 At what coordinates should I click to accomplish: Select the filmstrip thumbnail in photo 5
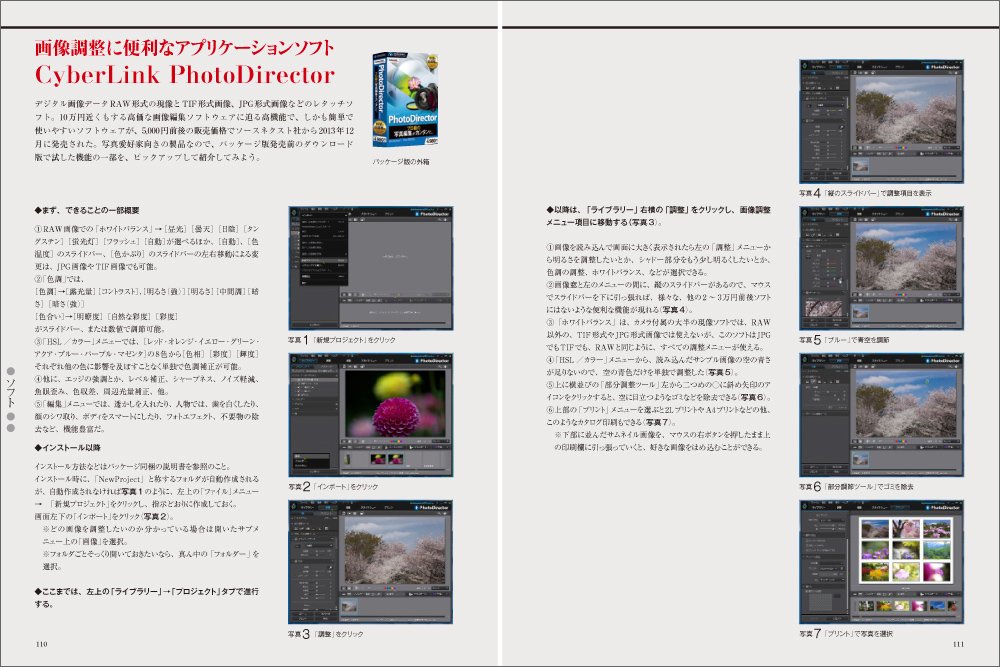point(860,313)
